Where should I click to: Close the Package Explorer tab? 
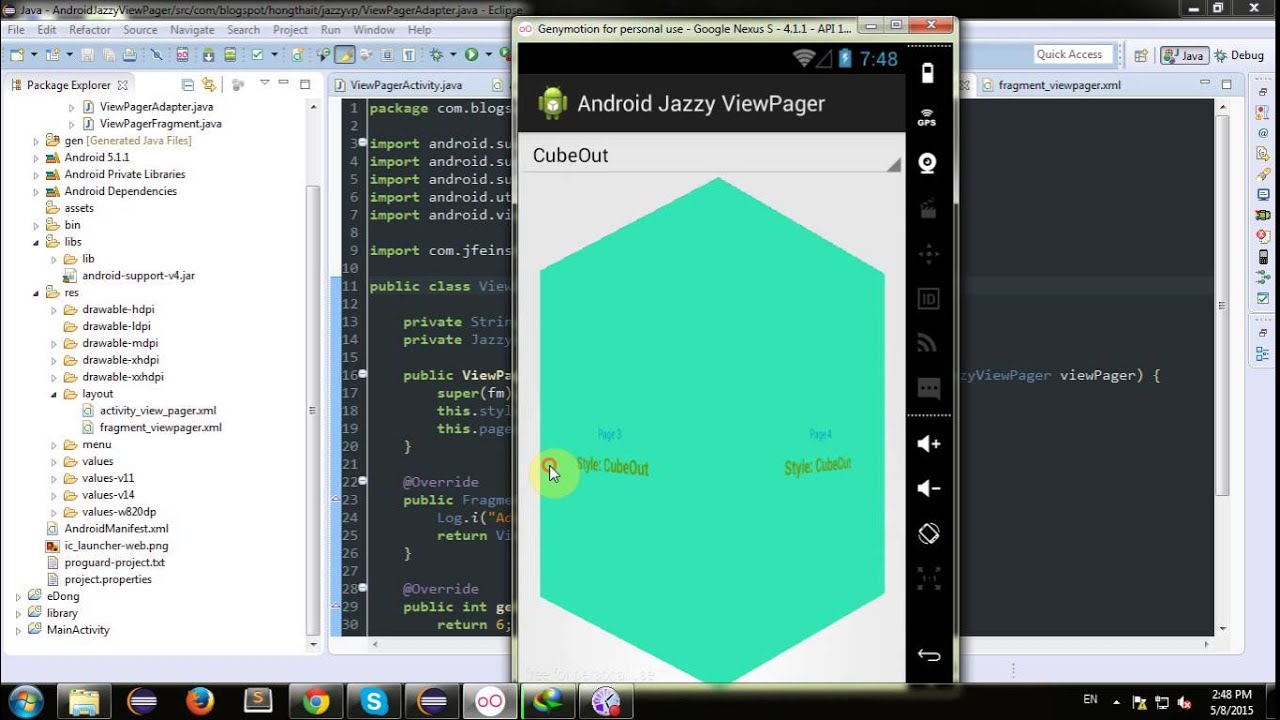coord(123,86)
